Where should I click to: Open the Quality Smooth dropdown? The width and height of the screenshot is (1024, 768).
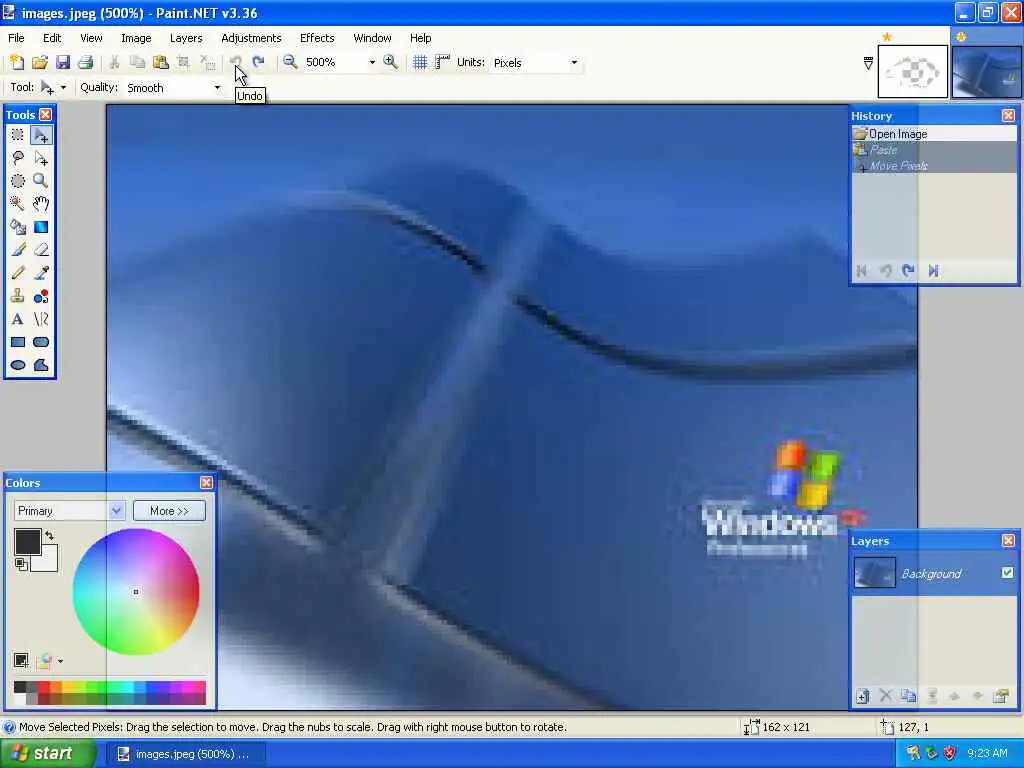click(217, 88)
